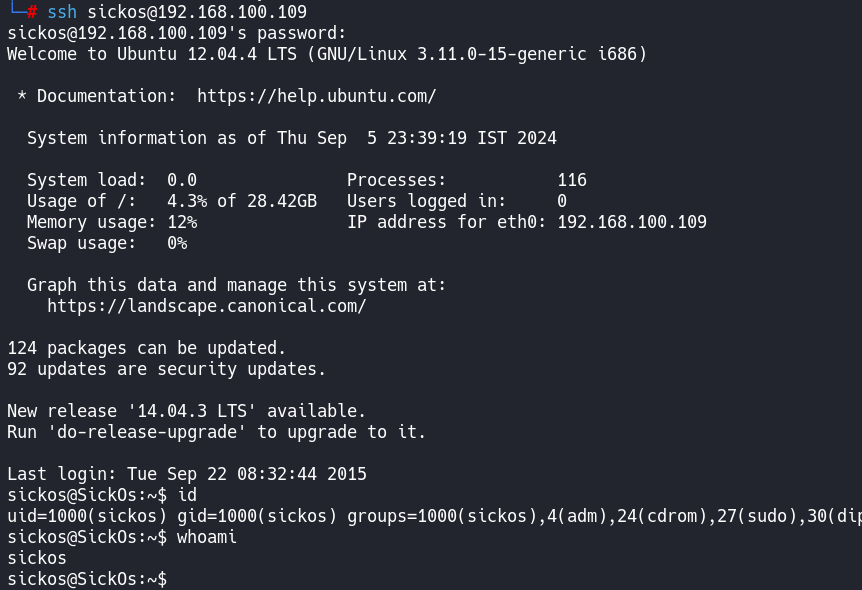Image resolution: width=862 pixels, height=590 pixels.
Task: Click the 'whoami' command text
Action: [x=207, y=537]
